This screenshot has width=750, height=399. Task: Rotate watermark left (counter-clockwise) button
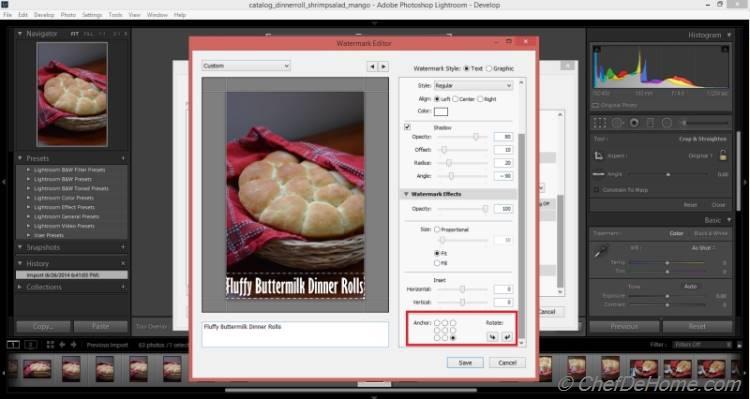click(492, 337)
